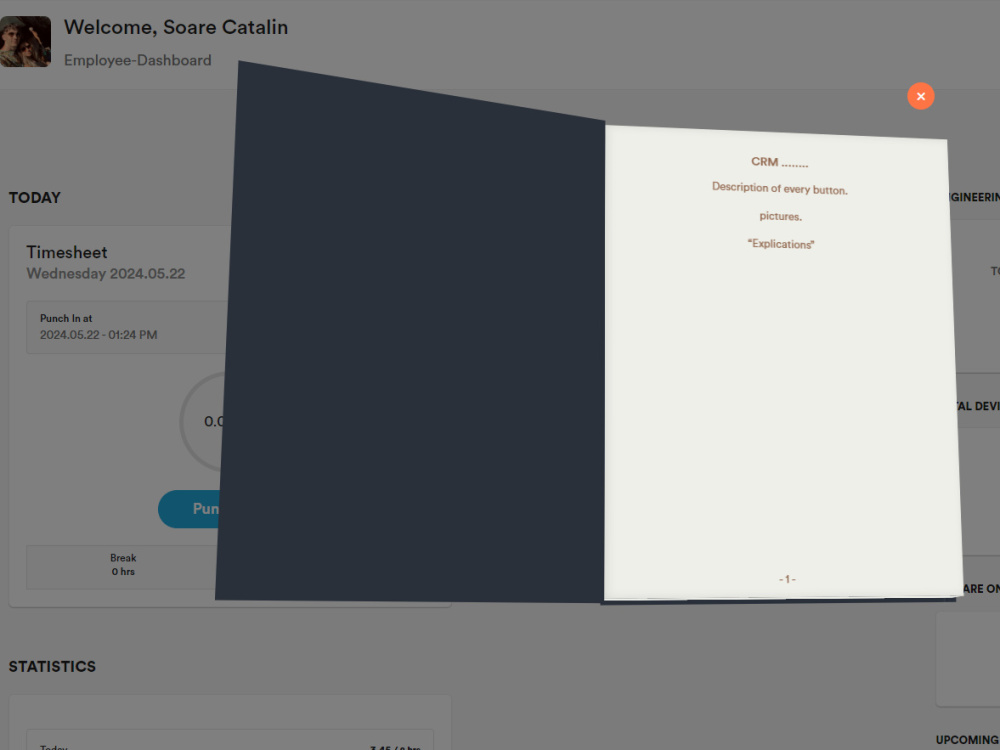Click the 'Welcome, Soare Catalin' heading
Screen dimensions: 1000x750
click(175, 27)
